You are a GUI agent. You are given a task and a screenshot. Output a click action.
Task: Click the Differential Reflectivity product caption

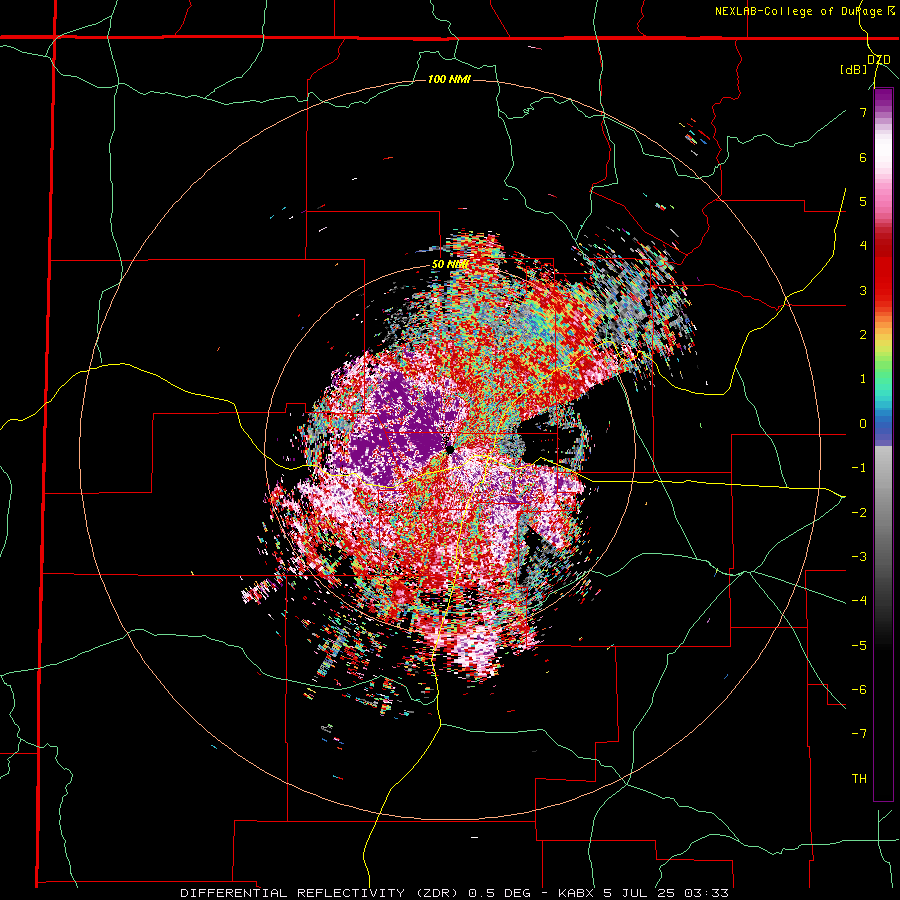[x=454, y=893]
